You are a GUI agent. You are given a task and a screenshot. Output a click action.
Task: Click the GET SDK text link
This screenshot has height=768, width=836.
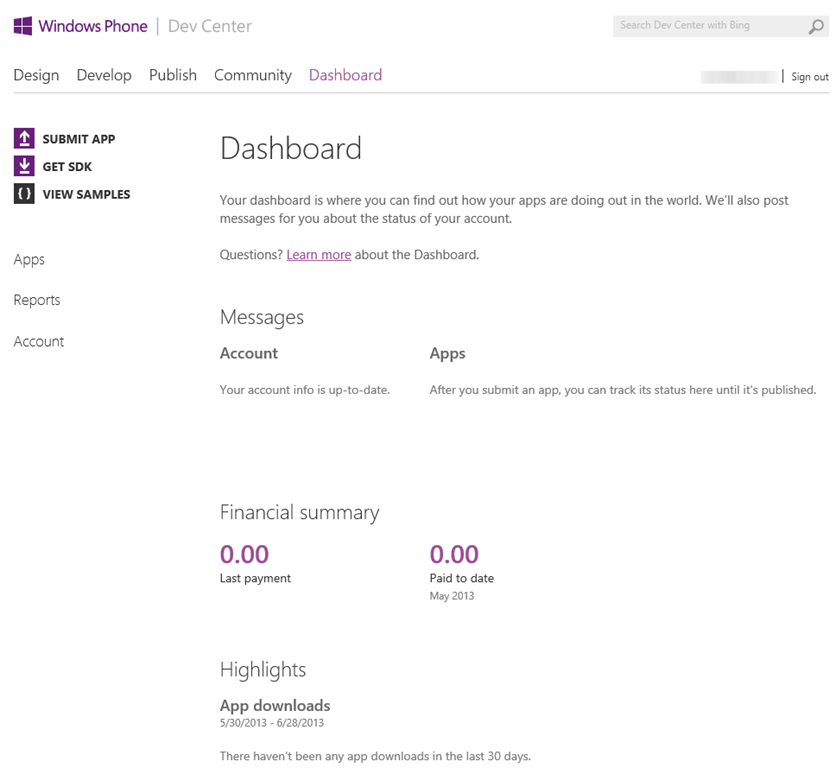pos(67,167)
